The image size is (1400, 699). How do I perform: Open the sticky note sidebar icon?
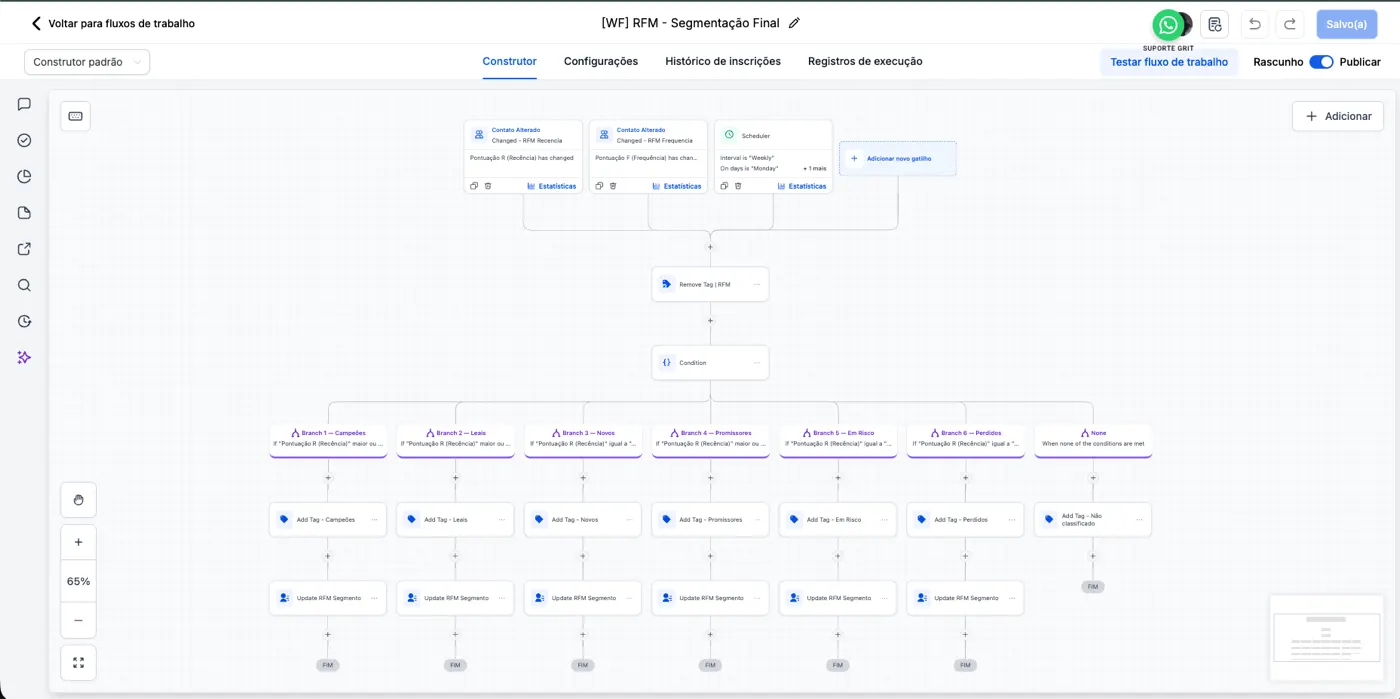point(24,213)
